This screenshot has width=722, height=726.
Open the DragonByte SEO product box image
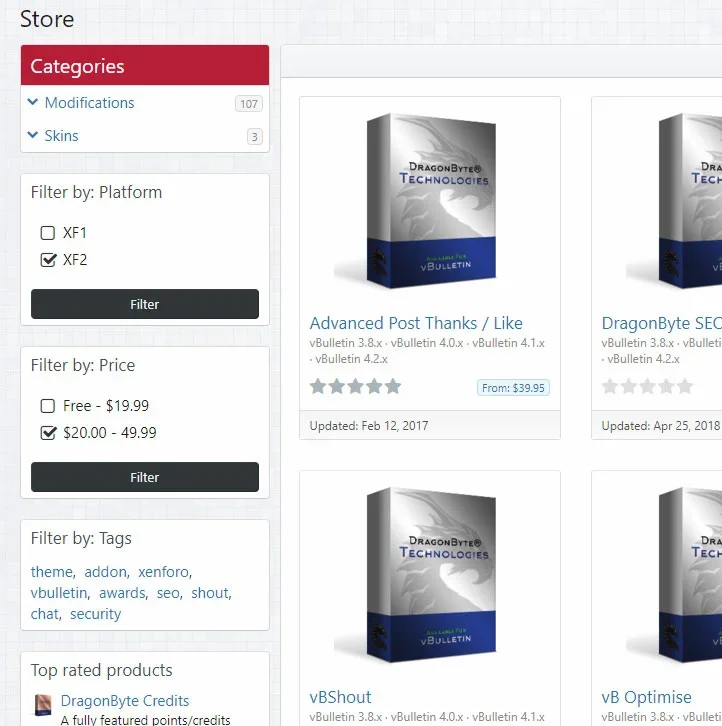pyautogui.click(x=674, y=200)
